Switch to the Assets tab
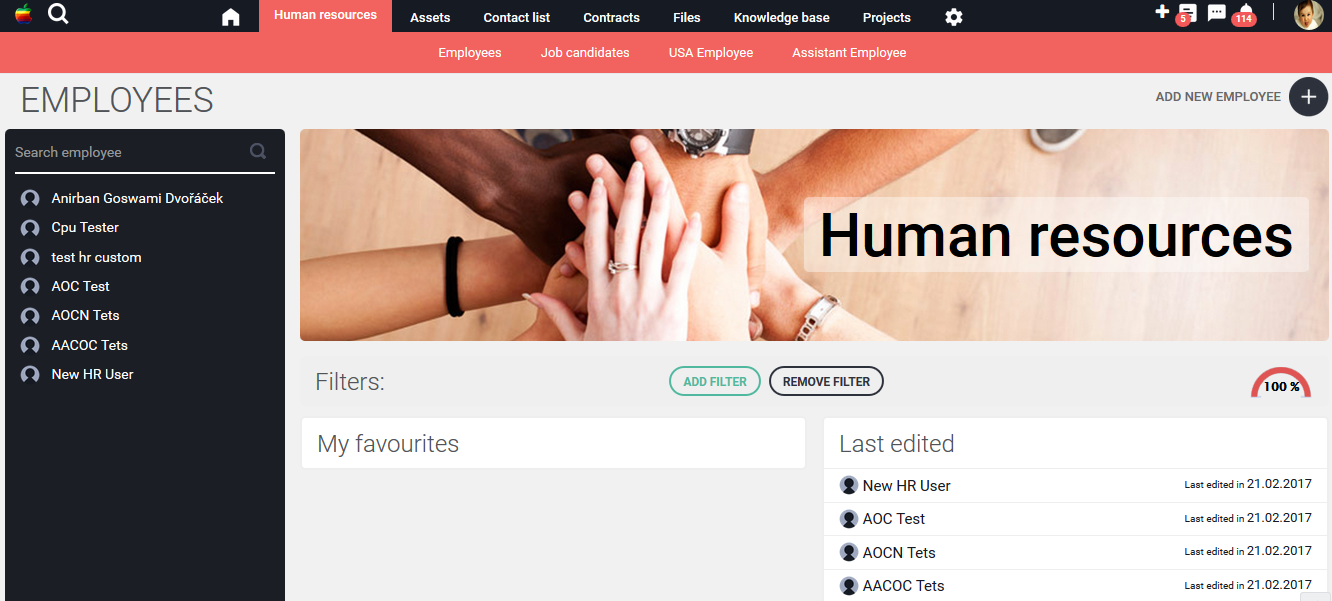This screenshot has width=1332, height=601. pos(430,17)
